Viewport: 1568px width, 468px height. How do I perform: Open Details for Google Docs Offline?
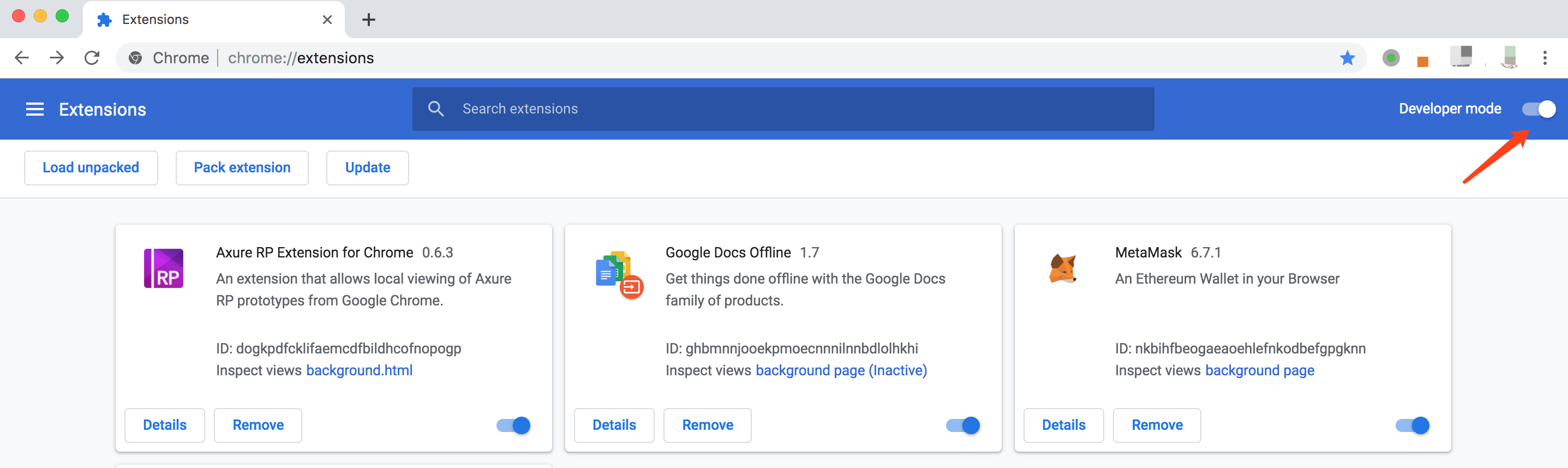pos(614,425)
